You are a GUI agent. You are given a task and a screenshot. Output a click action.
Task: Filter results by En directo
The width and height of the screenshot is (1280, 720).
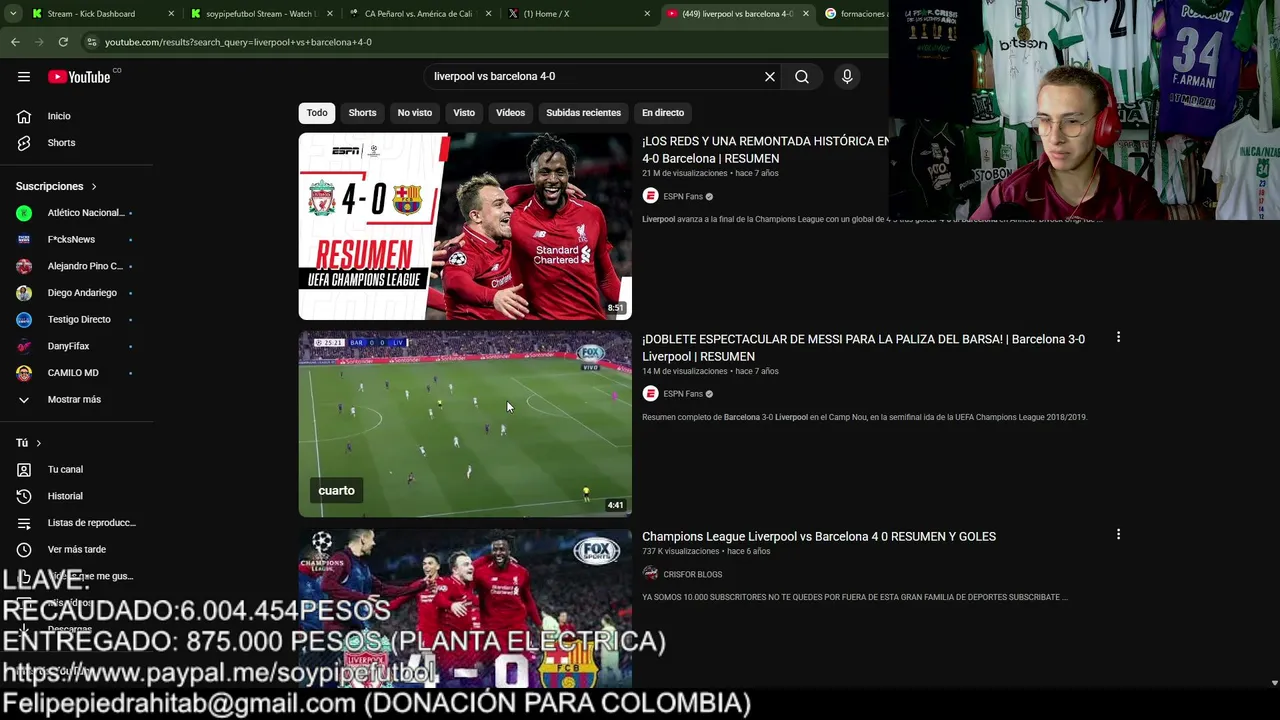point(663,113)
